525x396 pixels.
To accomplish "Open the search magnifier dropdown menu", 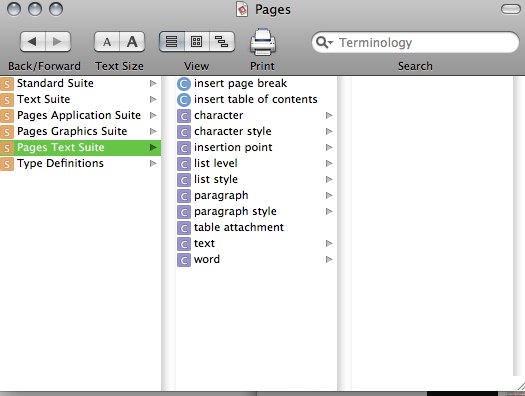I will 324,43.
